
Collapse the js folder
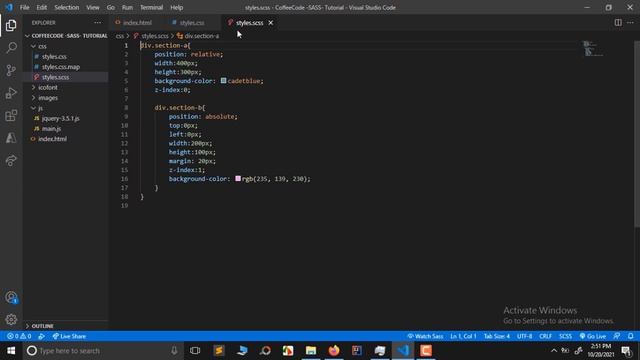pyautogui.click(x=66, y=108)
